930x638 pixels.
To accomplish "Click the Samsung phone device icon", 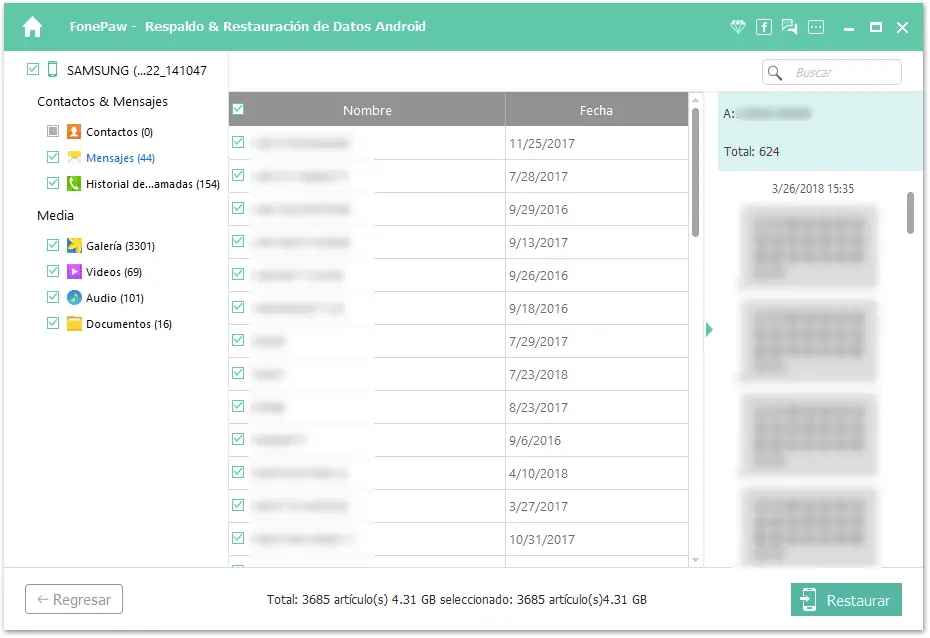I will [x=52, y=69].
